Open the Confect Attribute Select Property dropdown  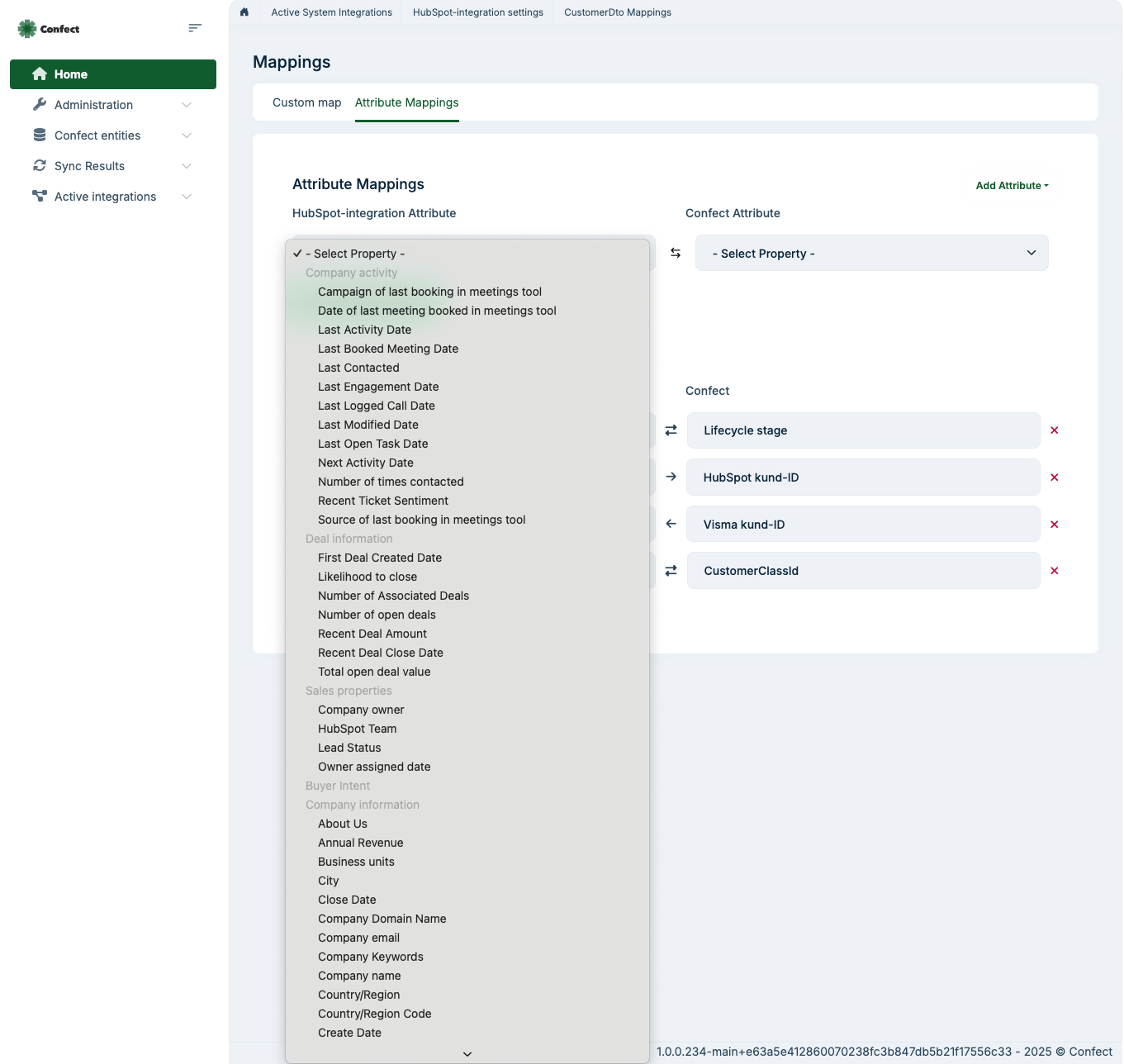tap(872, 253)
